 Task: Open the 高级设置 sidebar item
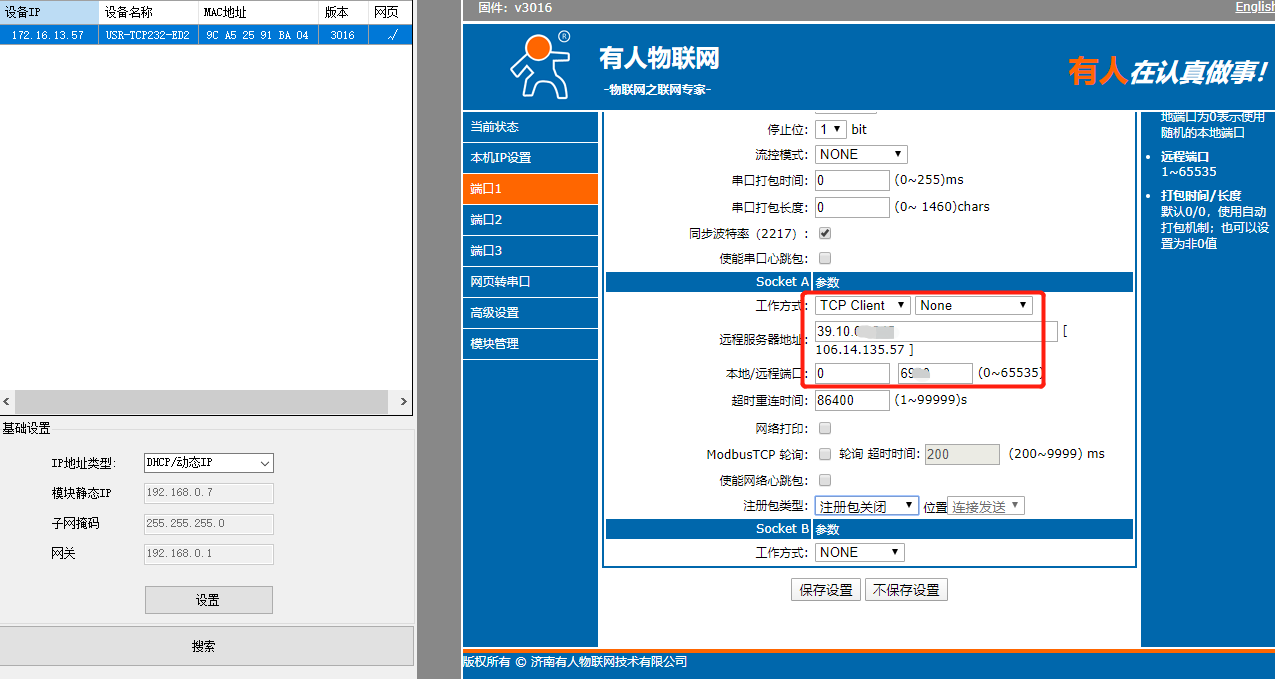tap(530, 313)
